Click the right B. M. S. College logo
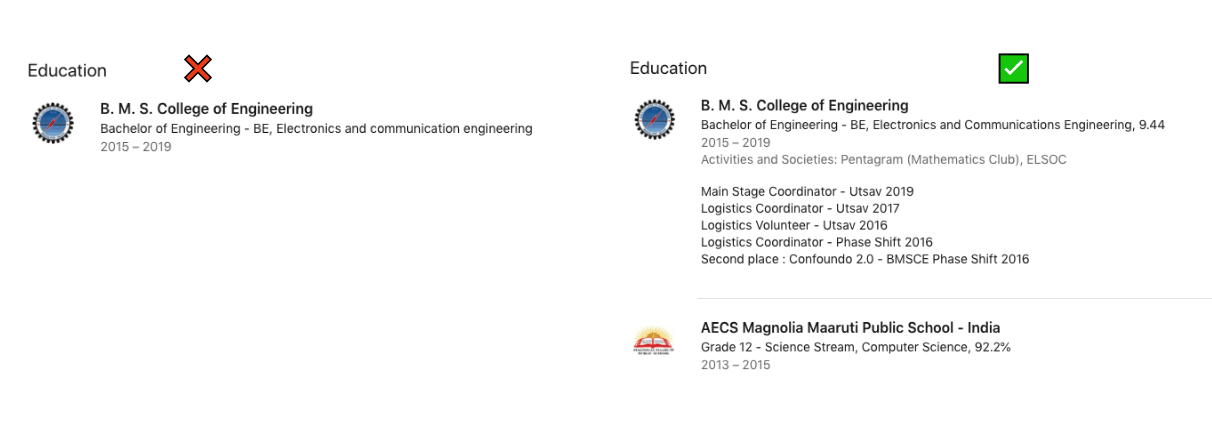The image size is (1212, 428). 655,120
